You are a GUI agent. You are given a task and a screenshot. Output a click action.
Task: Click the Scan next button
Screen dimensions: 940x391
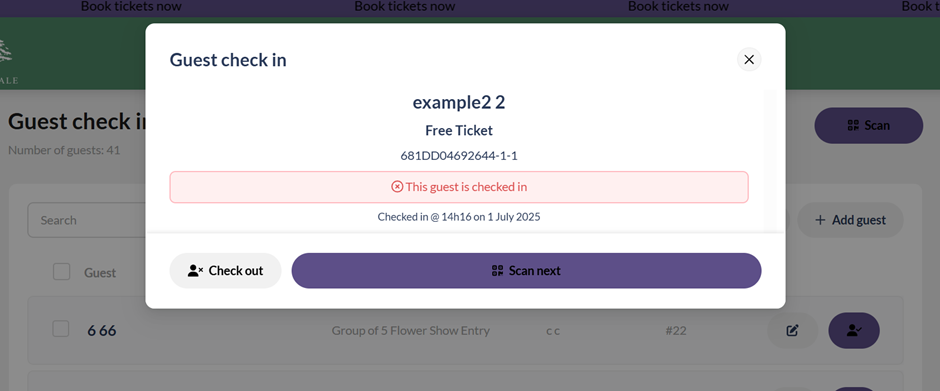pos(526,270)
